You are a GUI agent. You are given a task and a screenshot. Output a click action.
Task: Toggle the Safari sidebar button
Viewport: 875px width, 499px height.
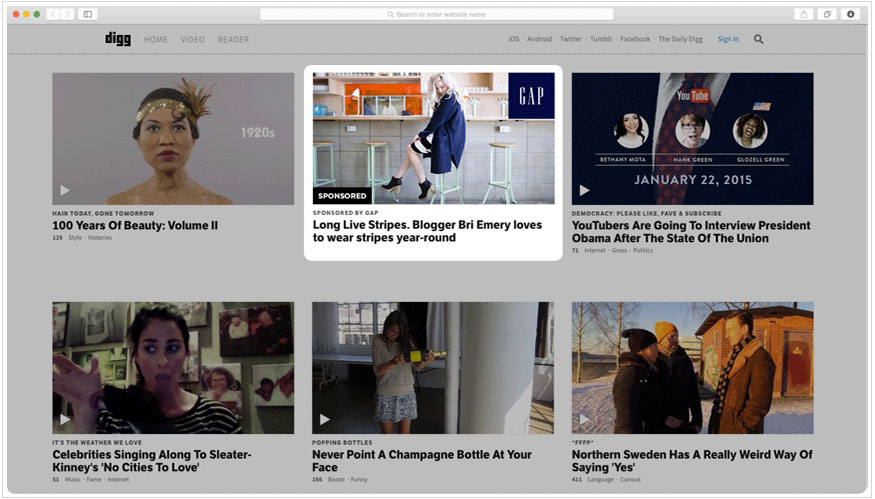tap(88, 14)
